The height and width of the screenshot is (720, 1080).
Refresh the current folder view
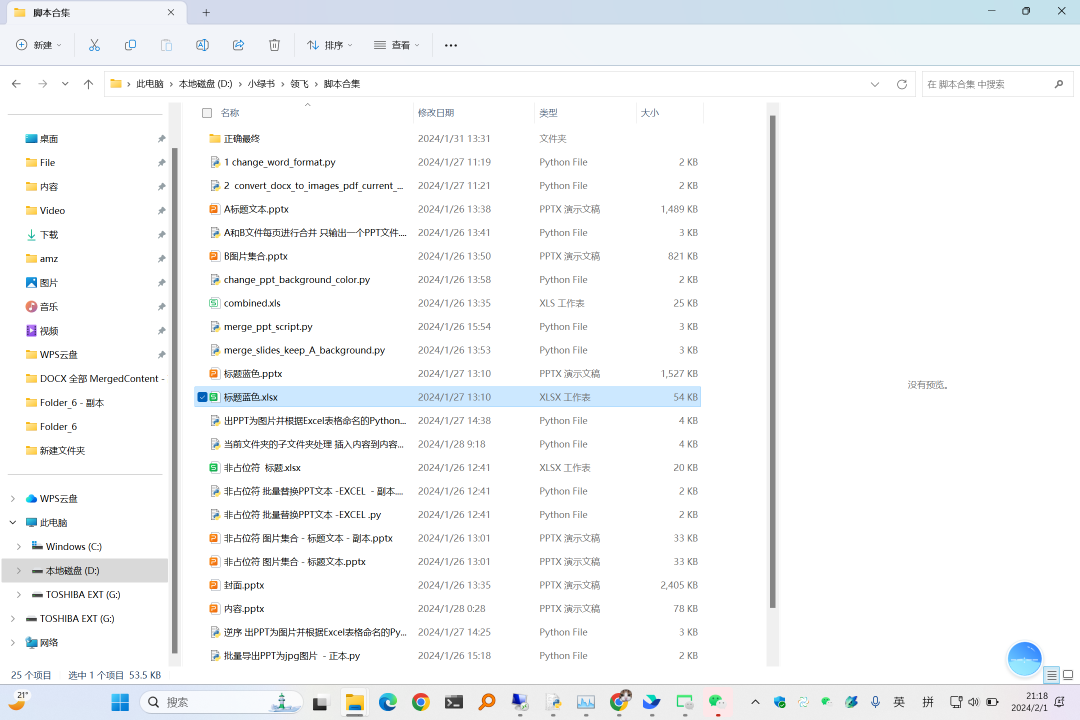click(902, 84)
